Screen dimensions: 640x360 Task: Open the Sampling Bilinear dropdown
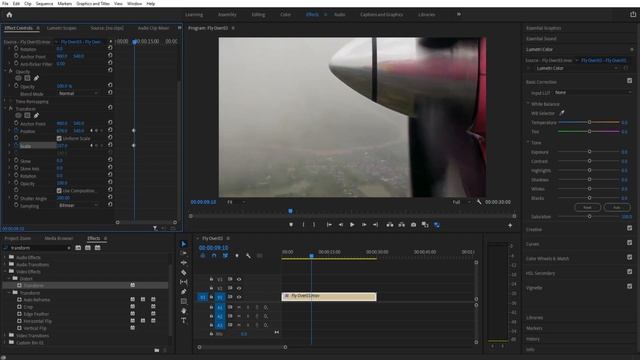(78, 205)
